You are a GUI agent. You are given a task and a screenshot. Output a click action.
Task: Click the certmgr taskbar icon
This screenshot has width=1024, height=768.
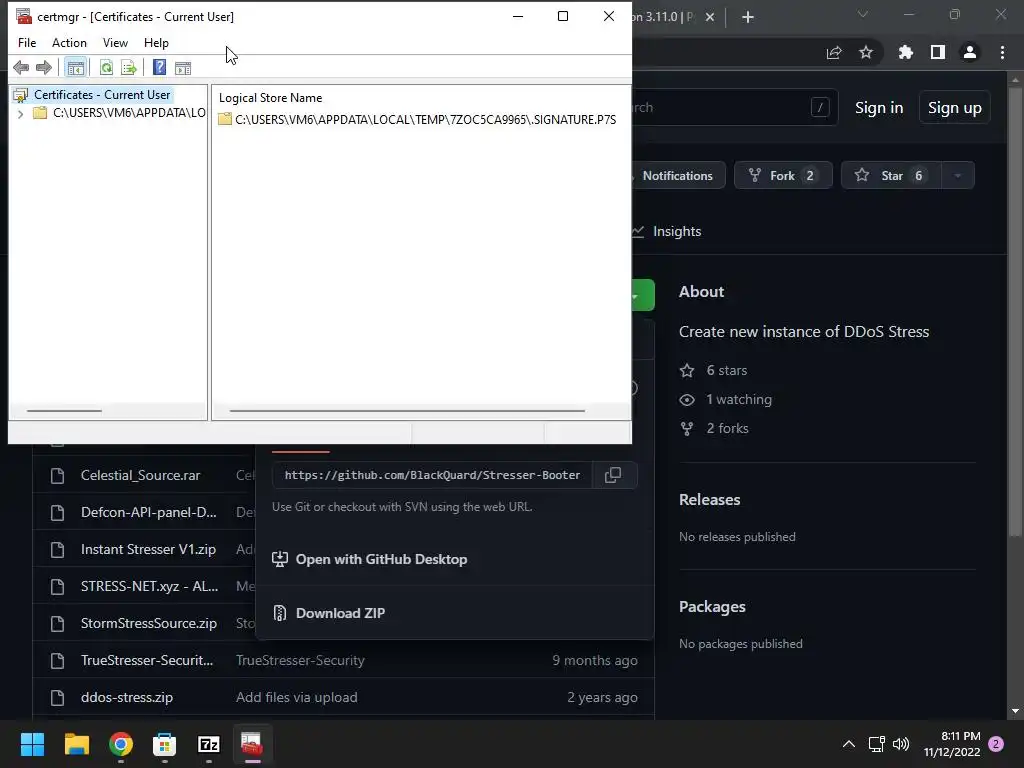pos(252,744)
